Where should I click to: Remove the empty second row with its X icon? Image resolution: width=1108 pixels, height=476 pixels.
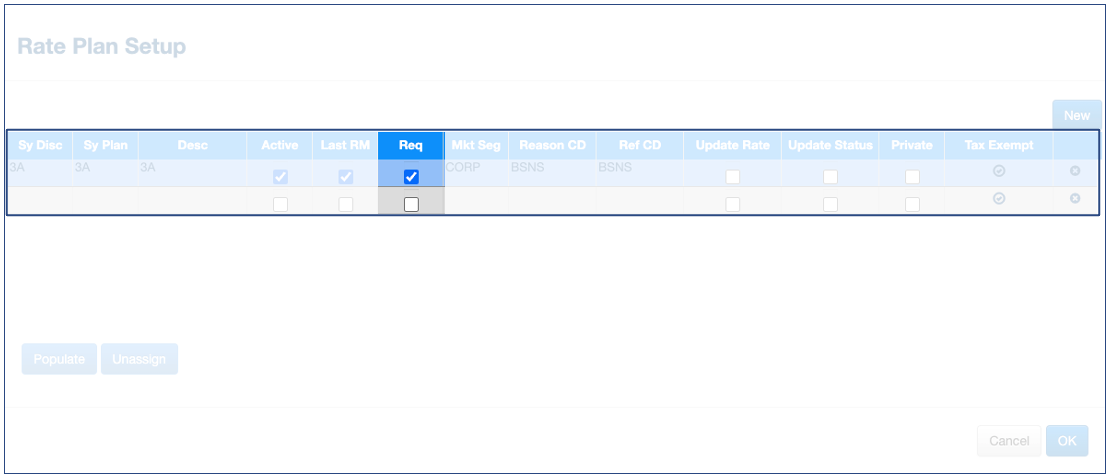point(1075,199)
